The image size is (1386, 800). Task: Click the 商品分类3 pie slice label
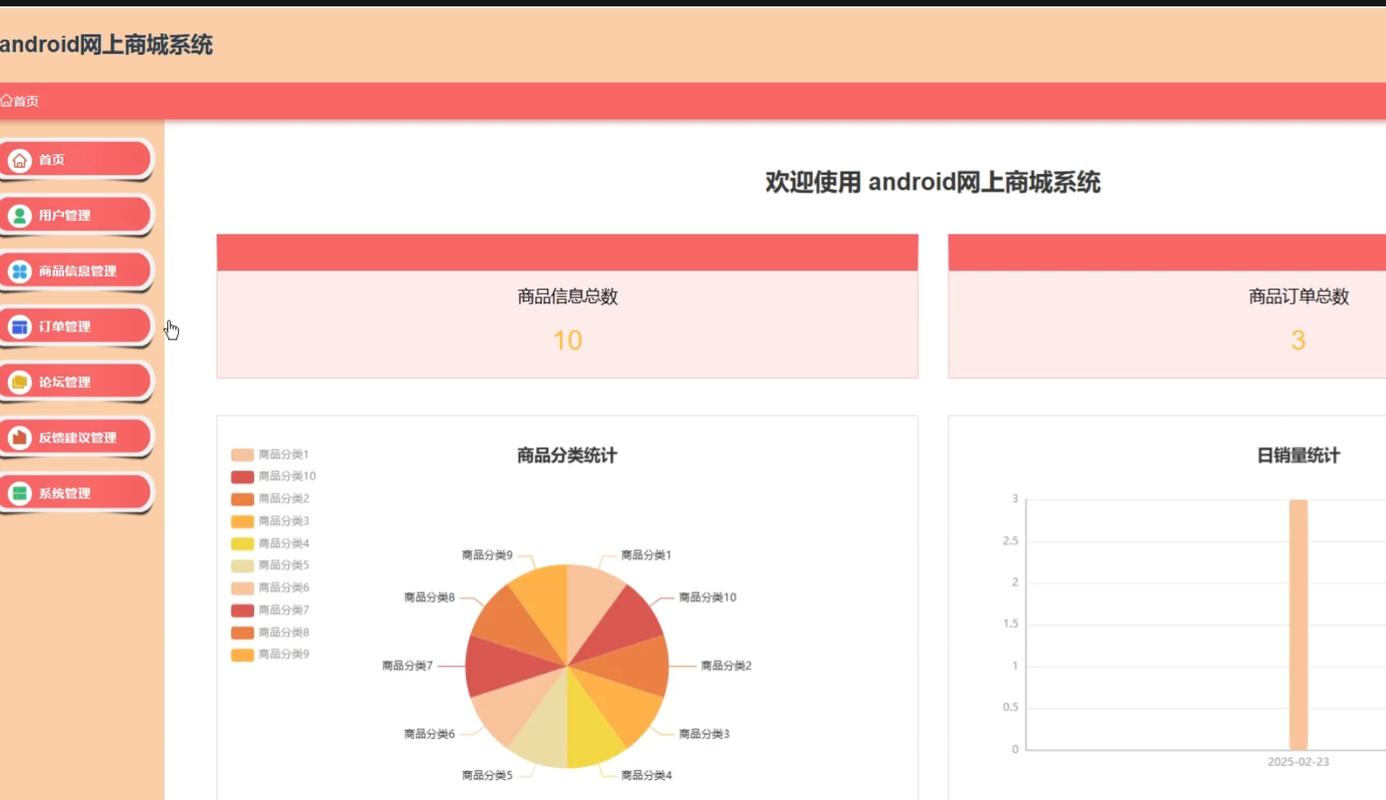[x=704, y=734]
